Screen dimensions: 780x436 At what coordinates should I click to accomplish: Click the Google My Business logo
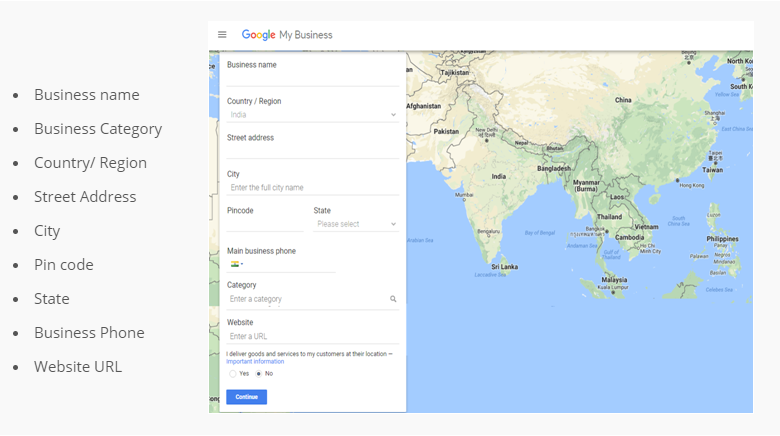(287, 35)
